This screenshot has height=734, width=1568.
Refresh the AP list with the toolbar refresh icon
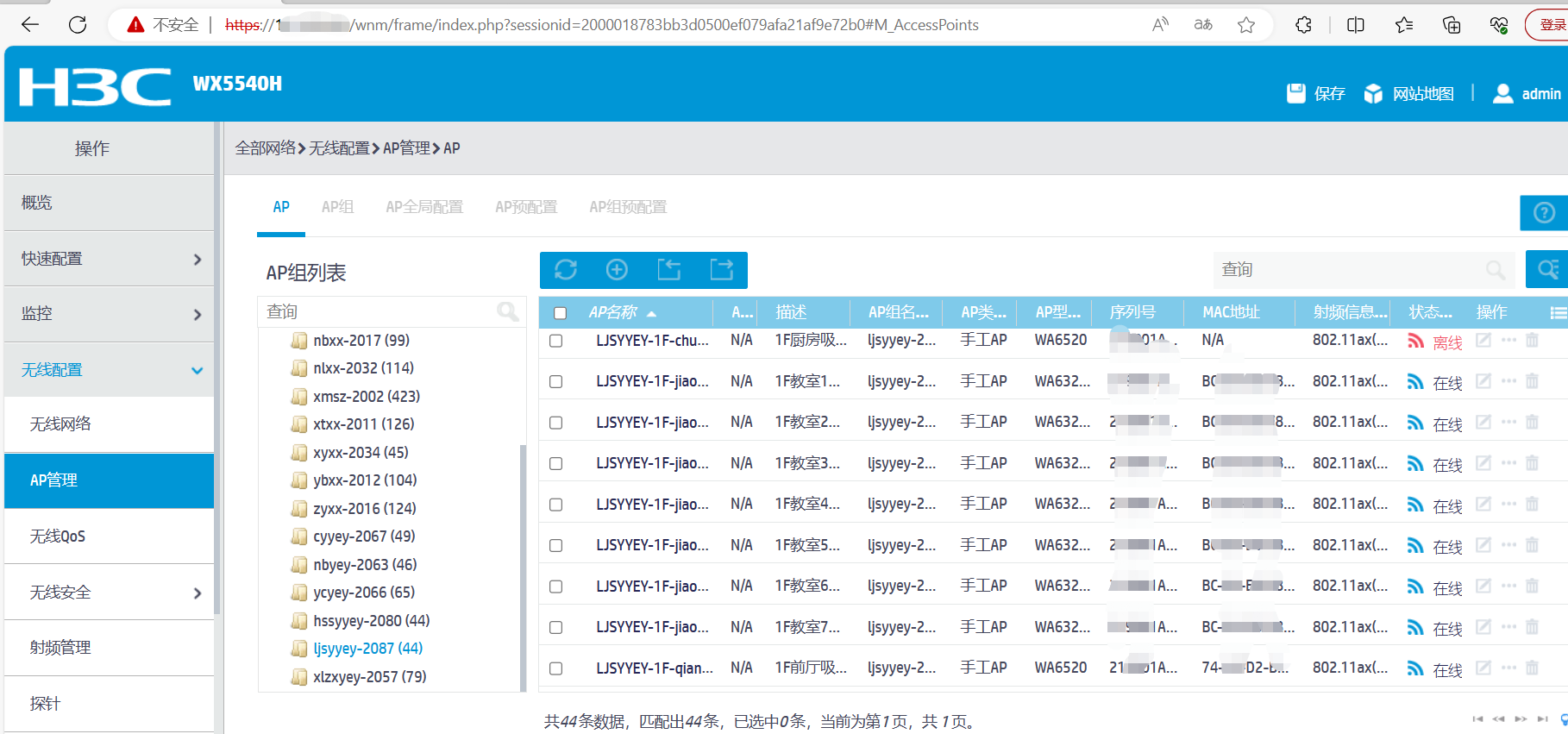[566, 270]
